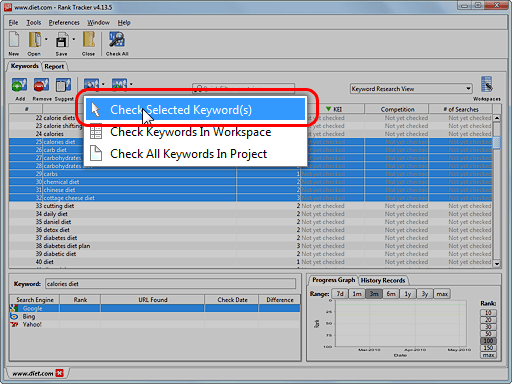Screen dimensions: 512x384
Task: Switch to the Keywords tab
Action: (24, 66)
